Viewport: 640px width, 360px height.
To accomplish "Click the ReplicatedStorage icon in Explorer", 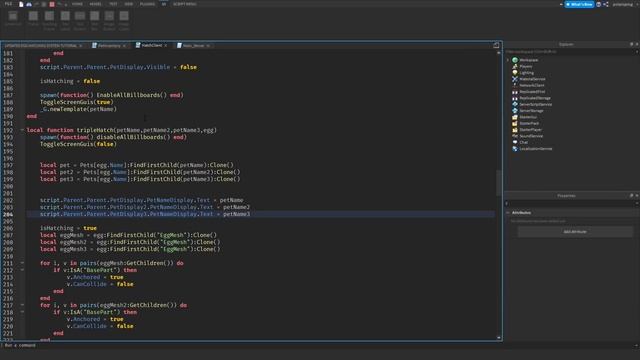I will [x=515, y=98].
